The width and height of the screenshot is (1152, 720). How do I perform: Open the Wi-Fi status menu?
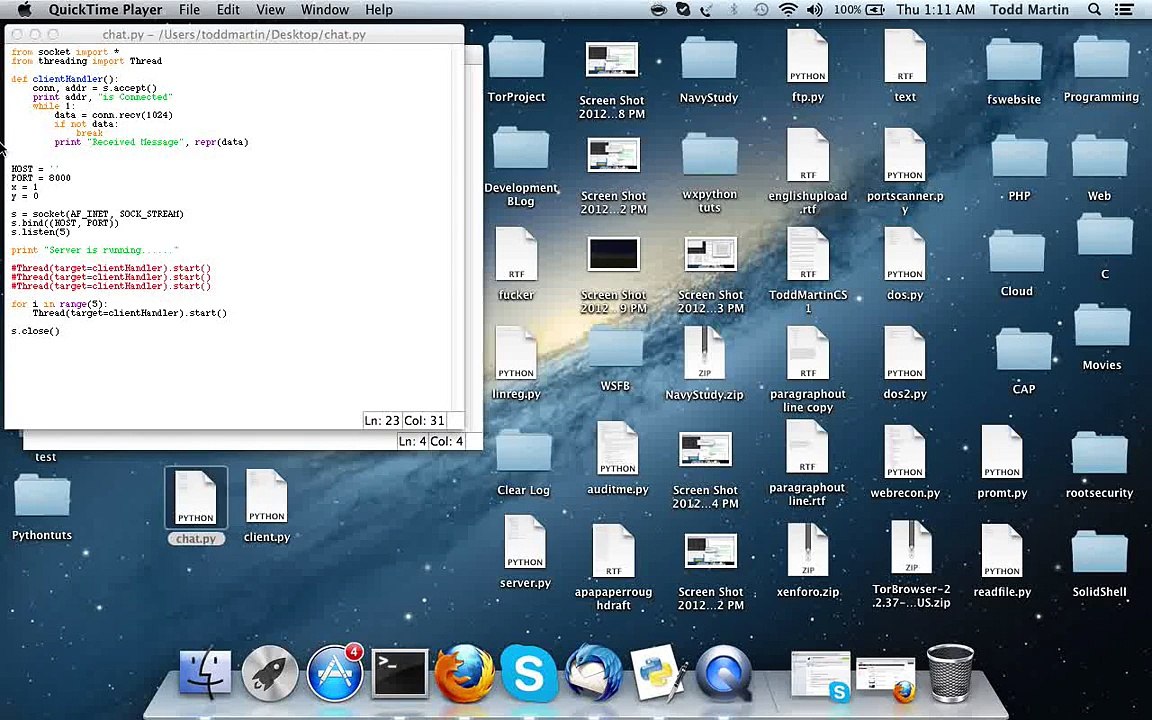point(788,10)
